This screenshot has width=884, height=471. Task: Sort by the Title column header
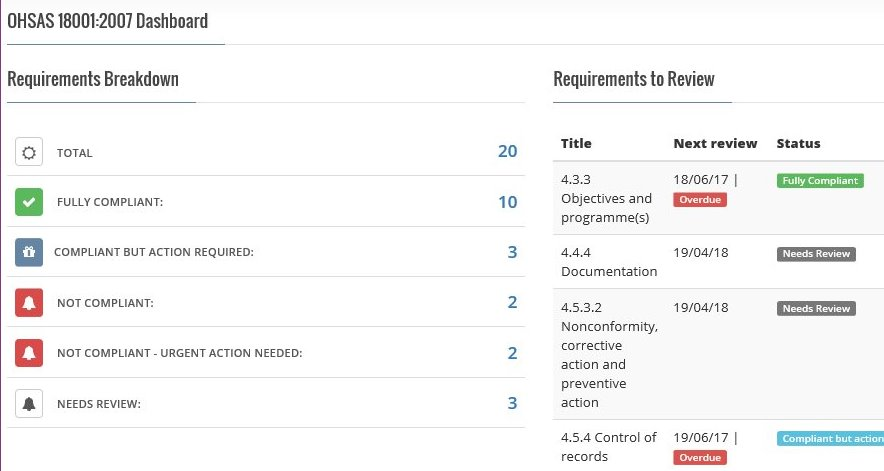[x=576, y=143]
